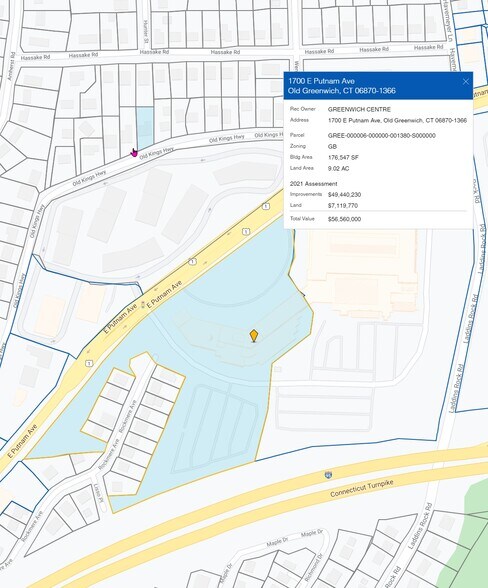Image resolution: width=488 pixels, height=588 pixels.
Task: Click the zoning value 'GB'
Action: click(x=332, y=147)
